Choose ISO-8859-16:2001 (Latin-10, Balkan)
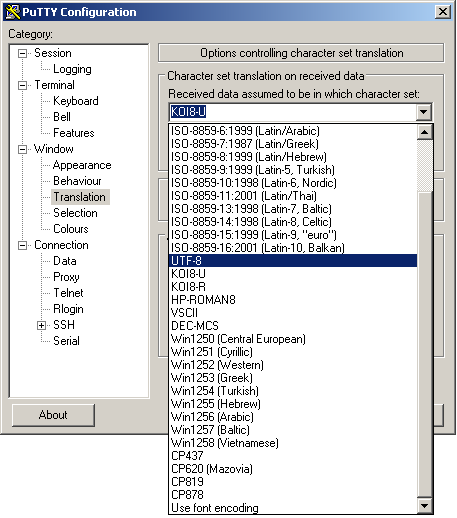Viewport: 457px width, 518px height. [293, 248]
